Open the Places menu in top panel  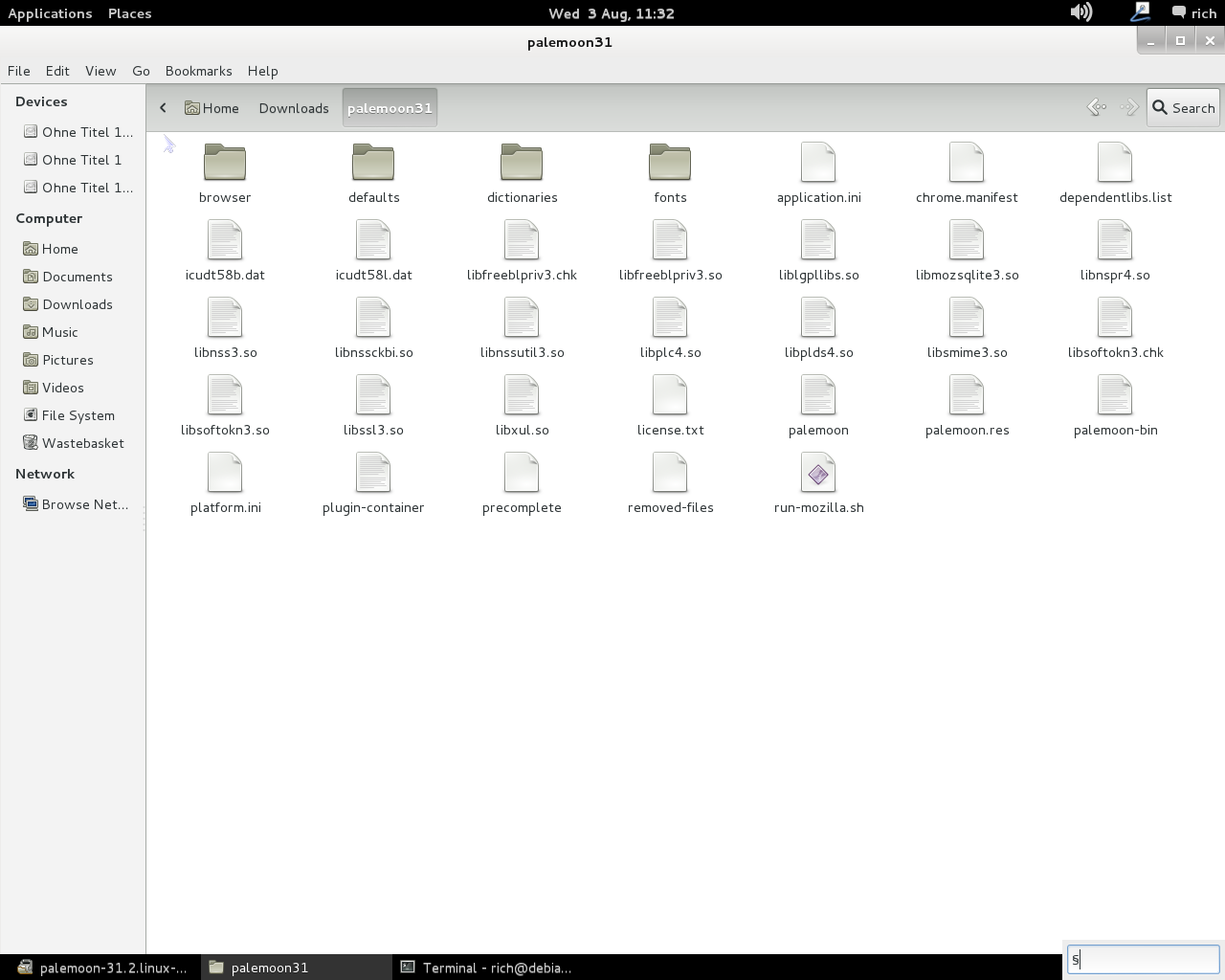[129, 13]
